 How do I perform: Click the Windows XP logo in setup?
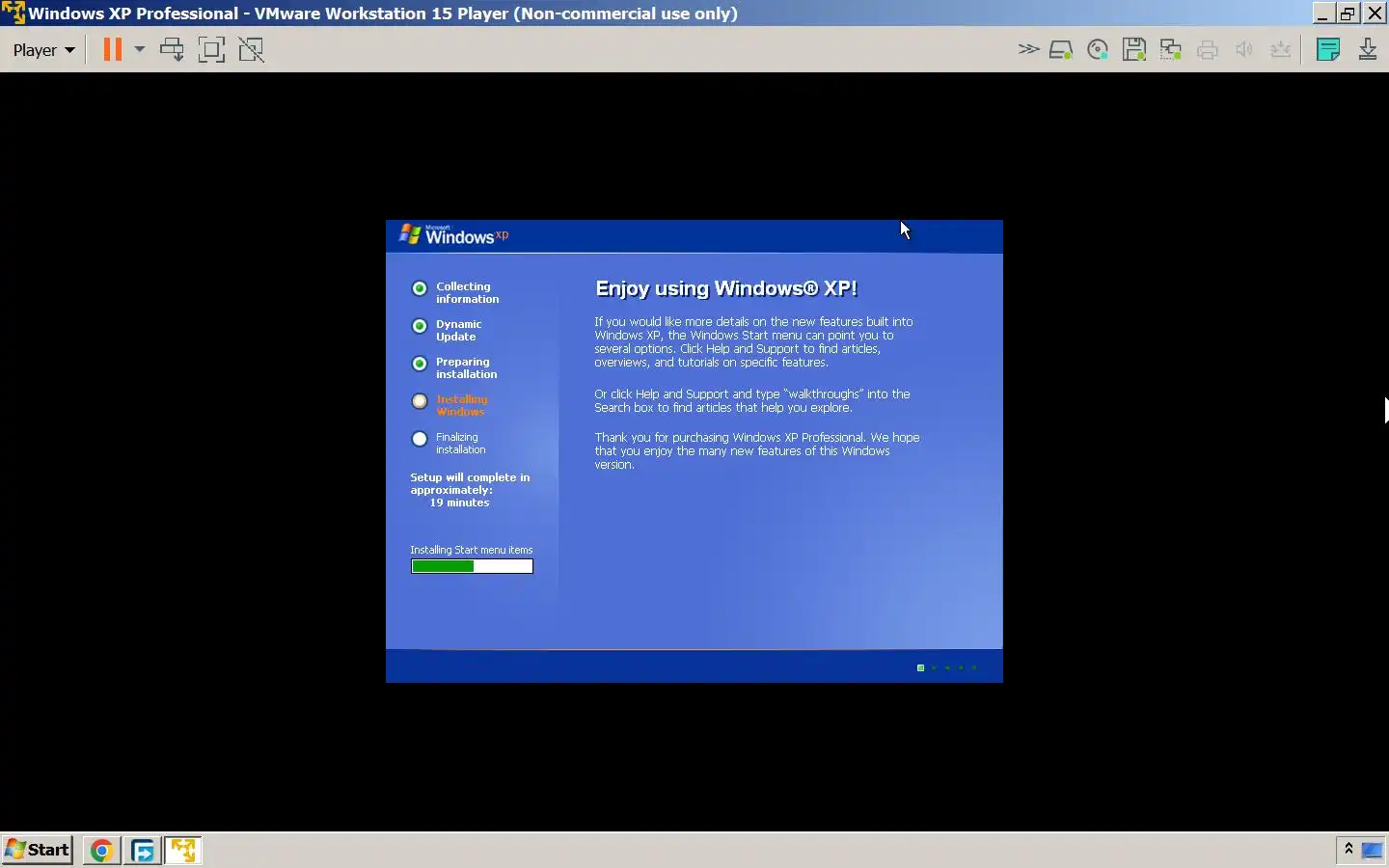pyautogui.click(x=453, y=234)
